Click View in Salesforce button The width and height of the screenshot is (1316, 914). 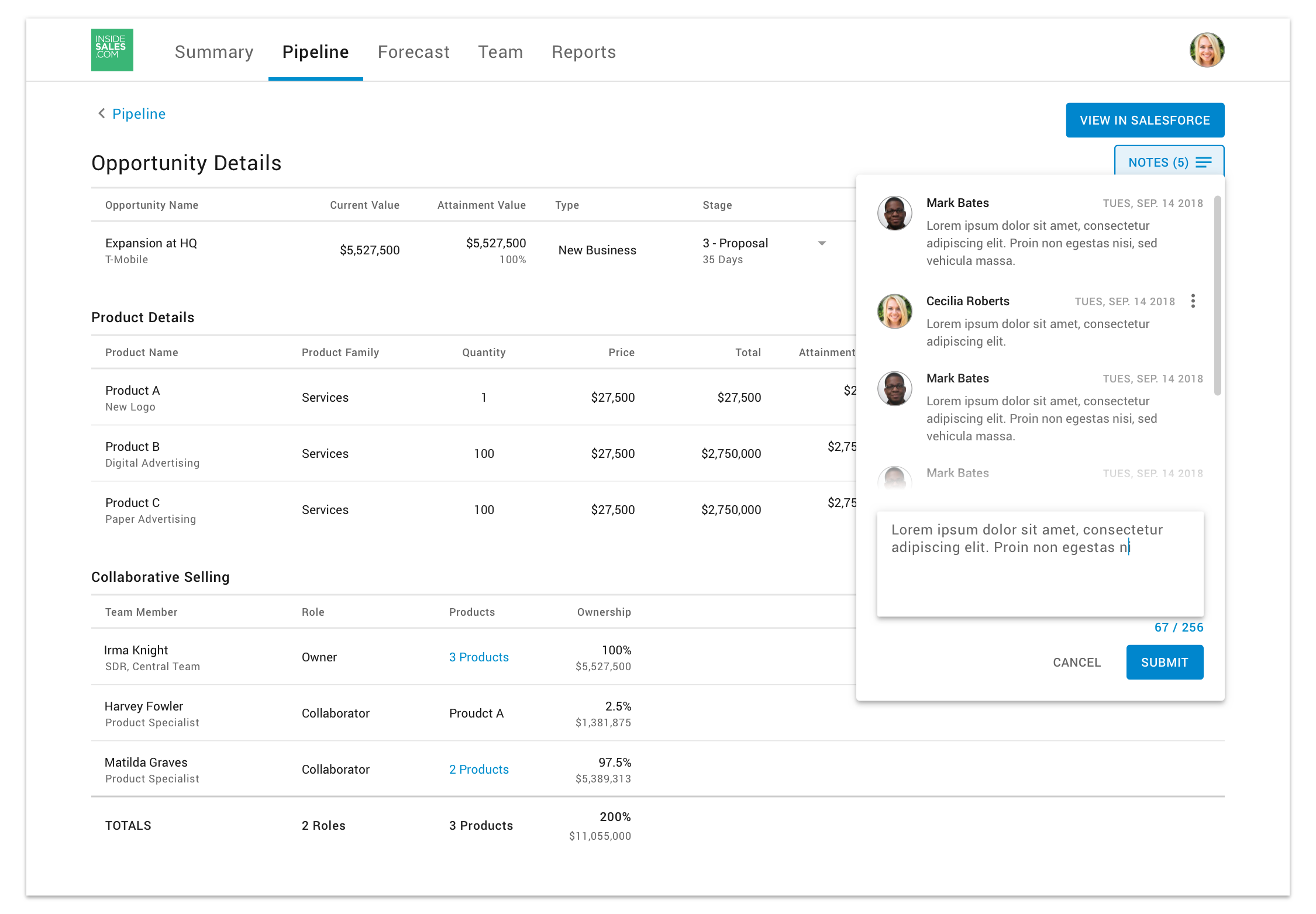[x=1144, y=120]
